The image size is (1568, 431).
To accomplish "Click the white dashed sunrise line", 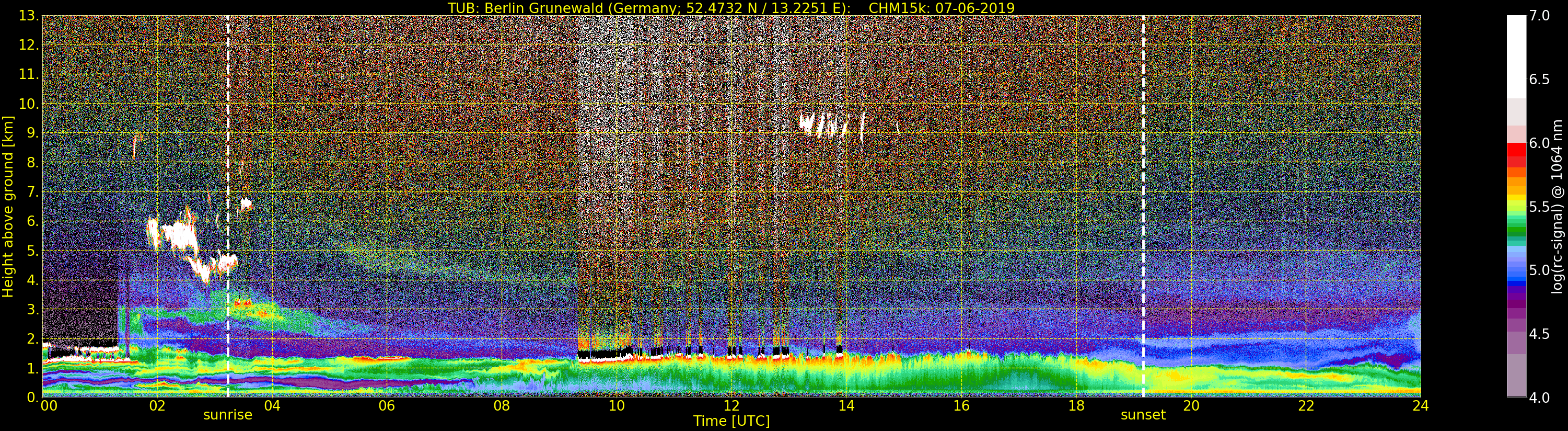I will coord(228,207).
